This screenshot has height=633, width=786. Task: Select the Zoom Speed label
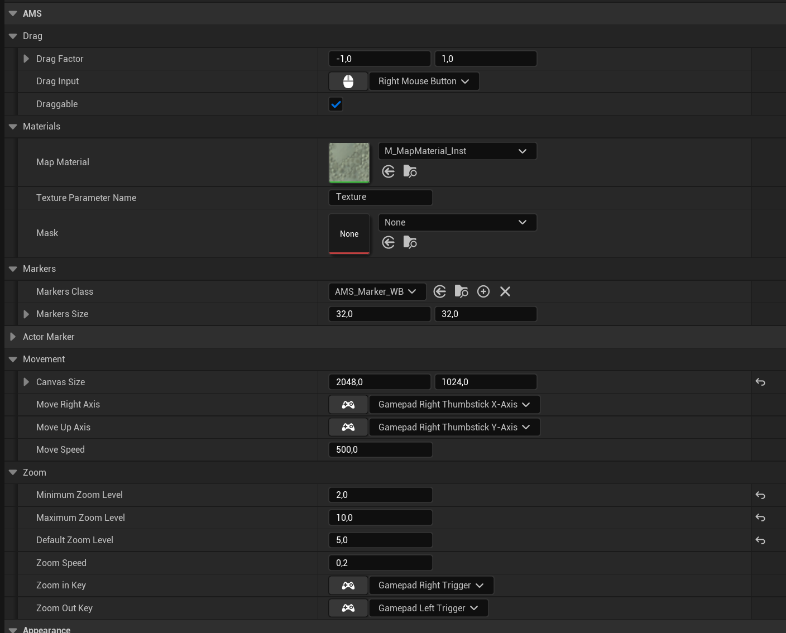click(61, 563)
